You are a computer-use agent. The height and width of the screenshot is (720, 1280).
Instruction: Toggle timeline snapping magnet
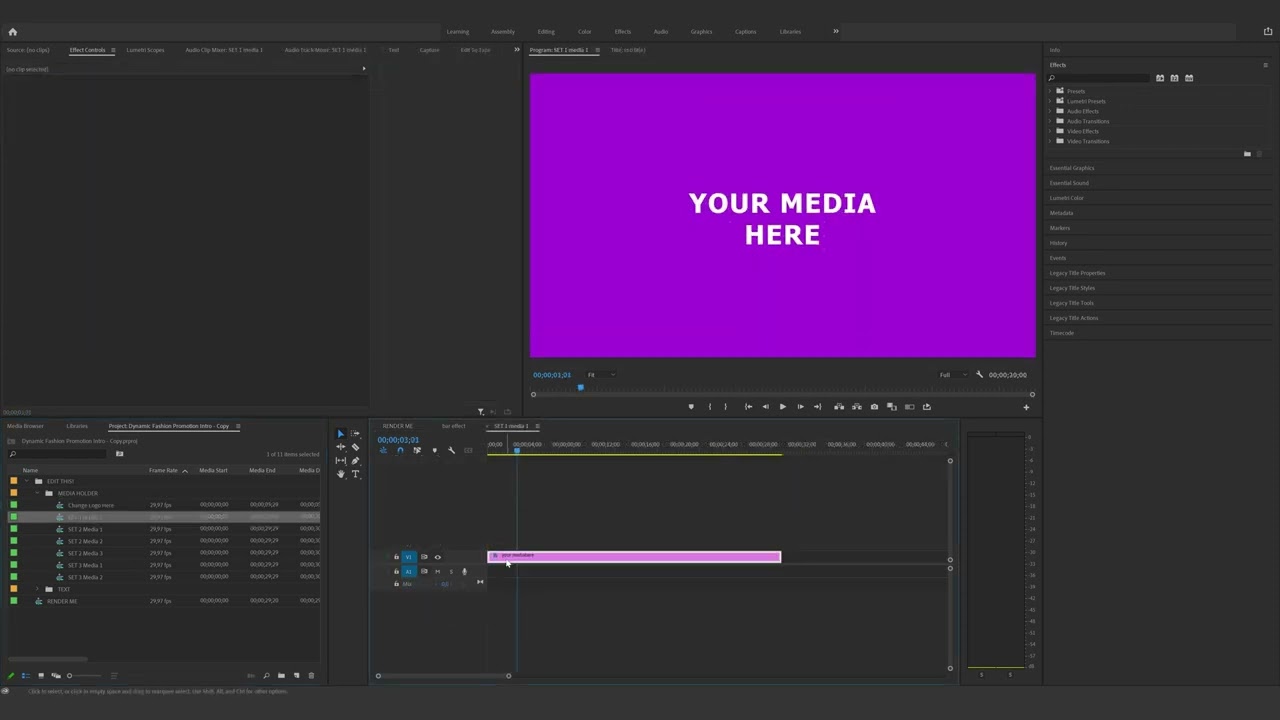(x=400, y=451)
